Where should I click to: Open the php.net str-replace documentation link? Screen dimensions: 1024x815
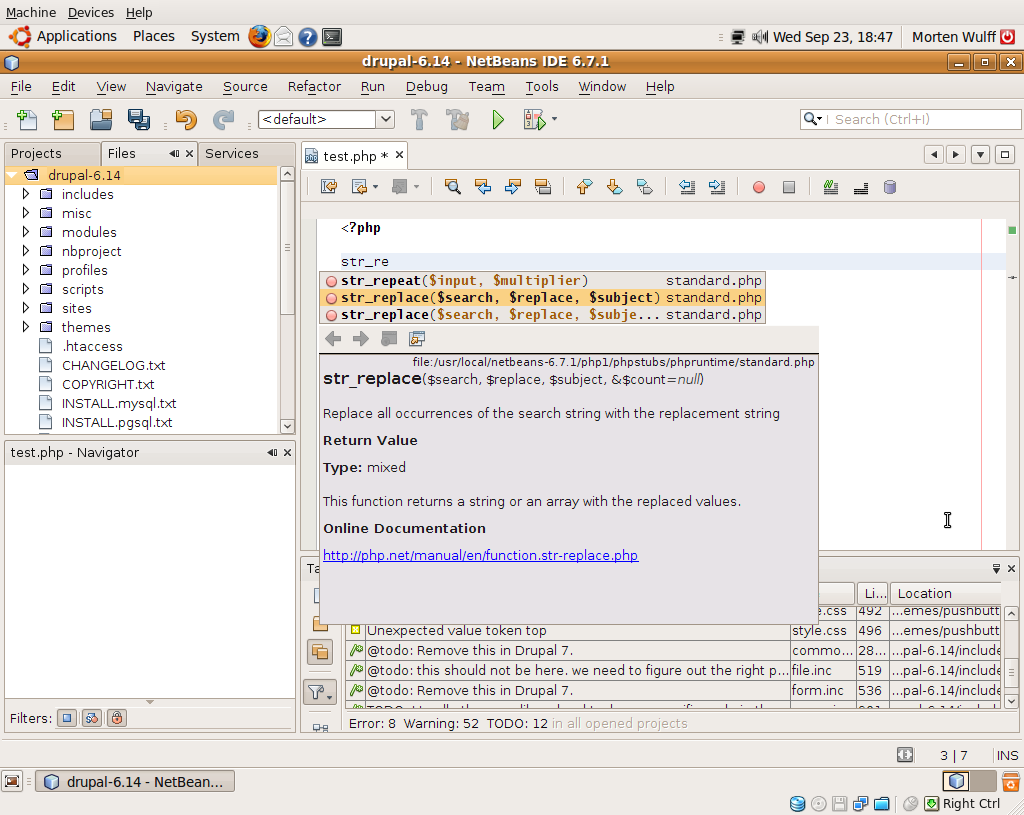pyautogui.click(x=481, y=555)
